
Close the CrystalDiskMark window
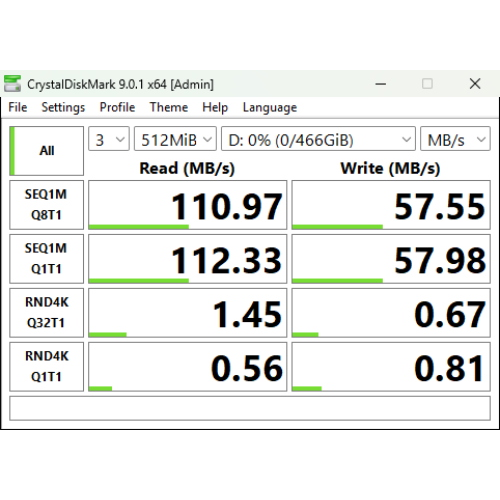(475, 84)
